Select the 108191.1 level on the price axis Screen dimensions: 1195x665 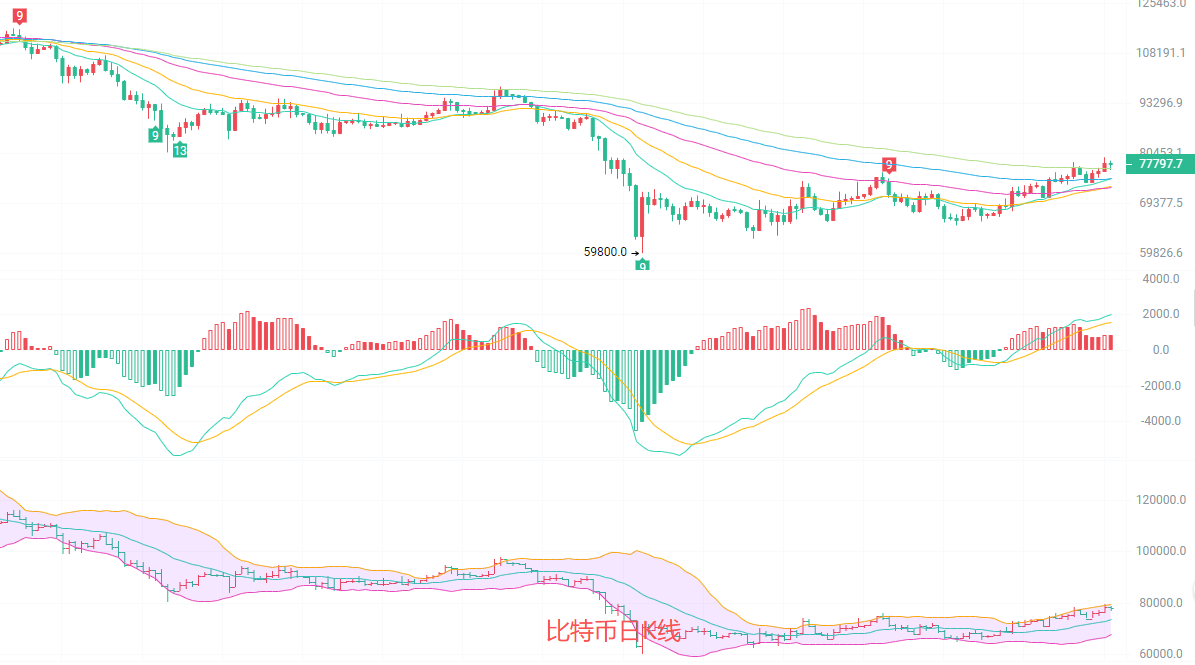[x=1160, y=52]
